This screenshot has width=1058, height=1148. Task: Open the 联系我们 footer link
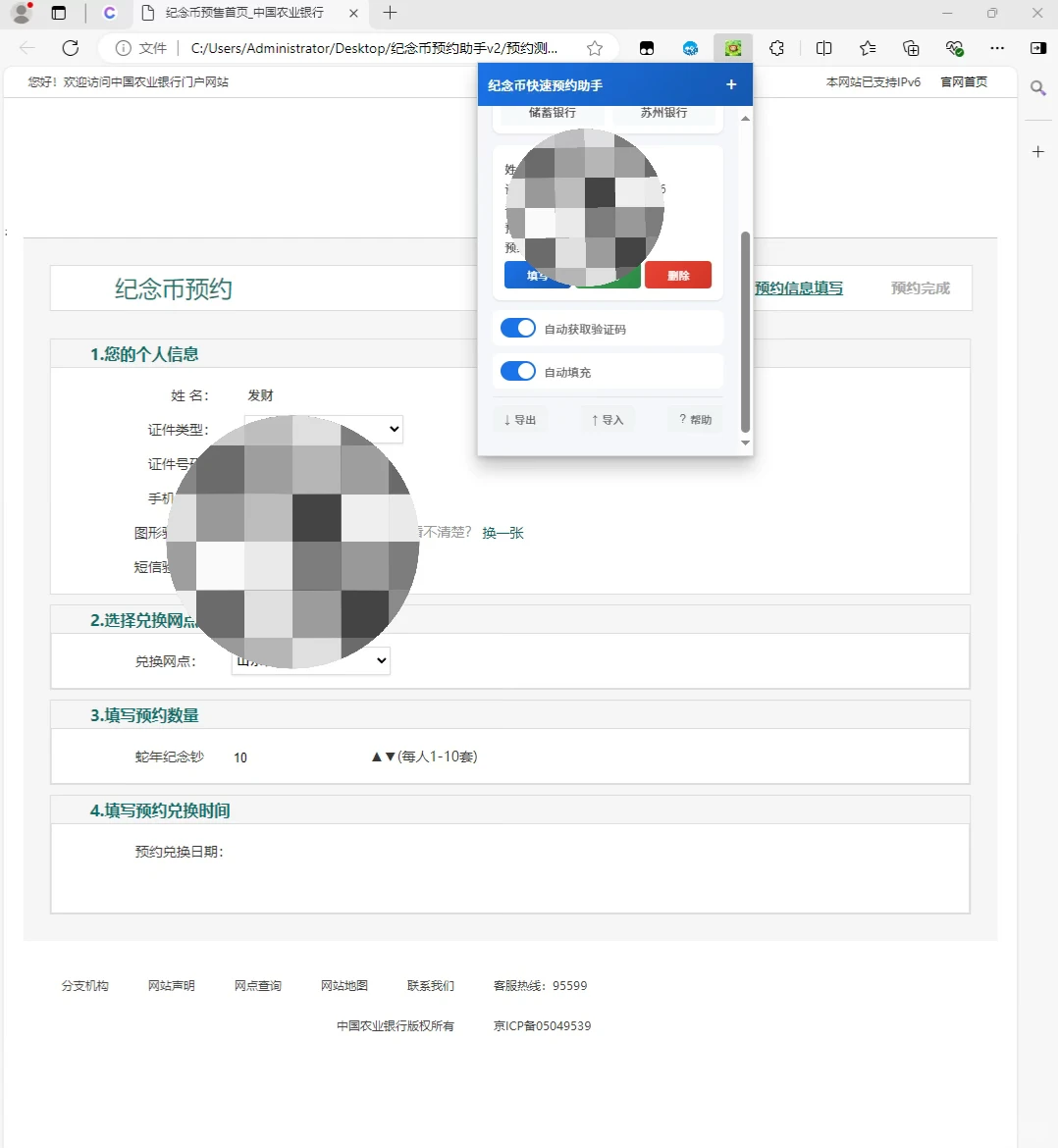pyautogui.click(x=431, y=985)
